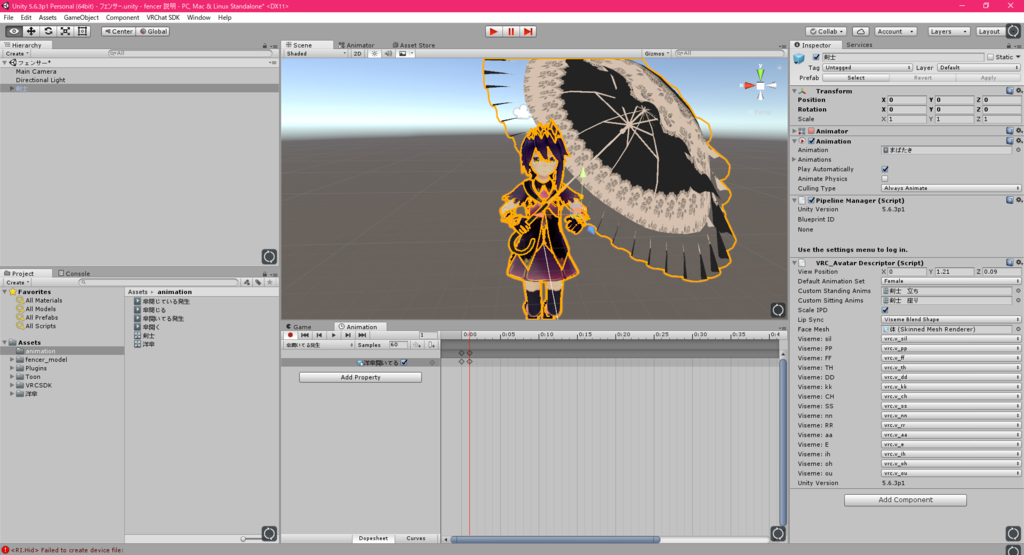Select the Move tool
The height and width of the screenshot is (555, 1024).
coord(31,31)
